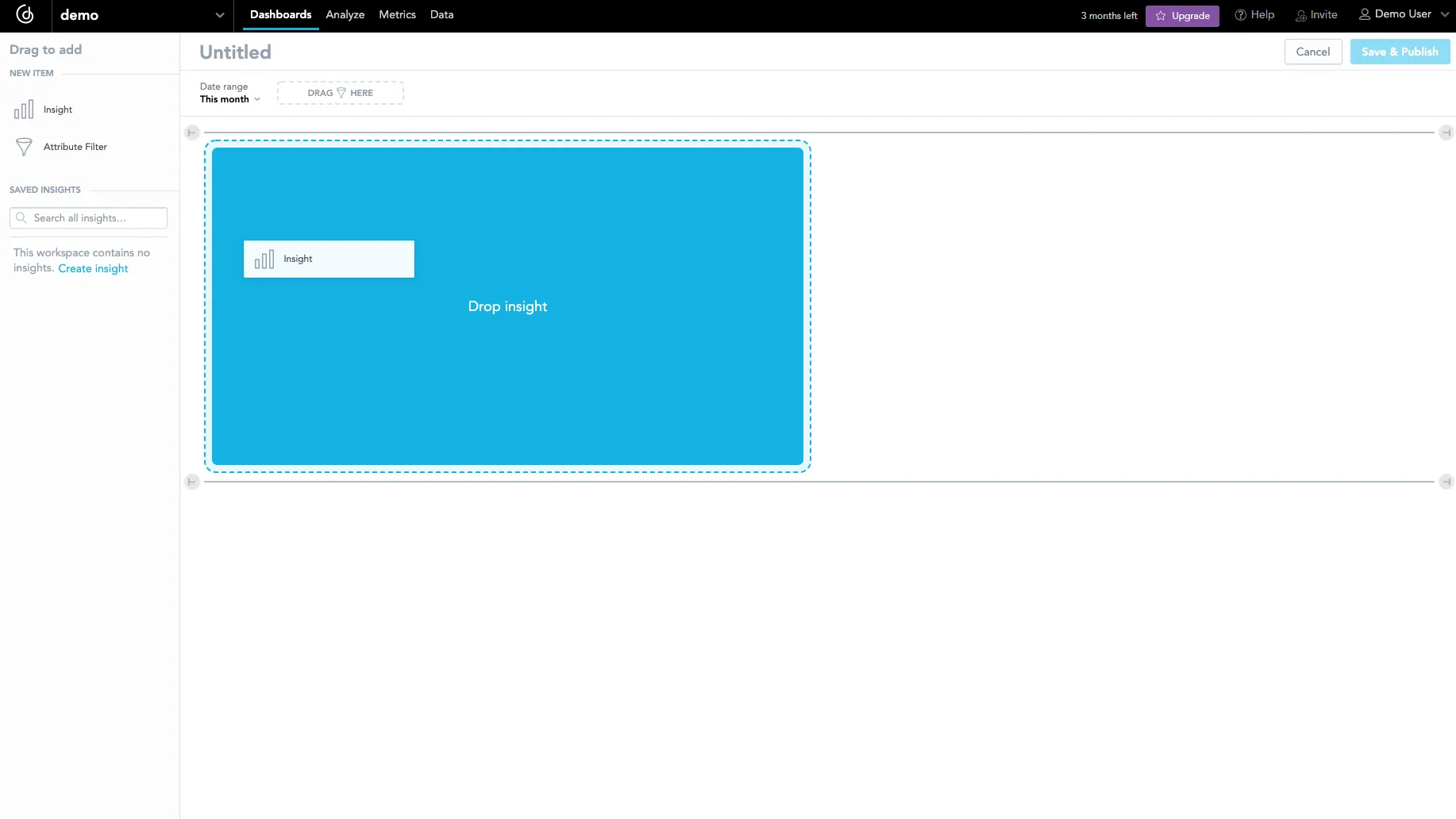Viewport: 1456px width, 819px height.
Task: Click the star icon on Upgrade
Action: 1161,16
